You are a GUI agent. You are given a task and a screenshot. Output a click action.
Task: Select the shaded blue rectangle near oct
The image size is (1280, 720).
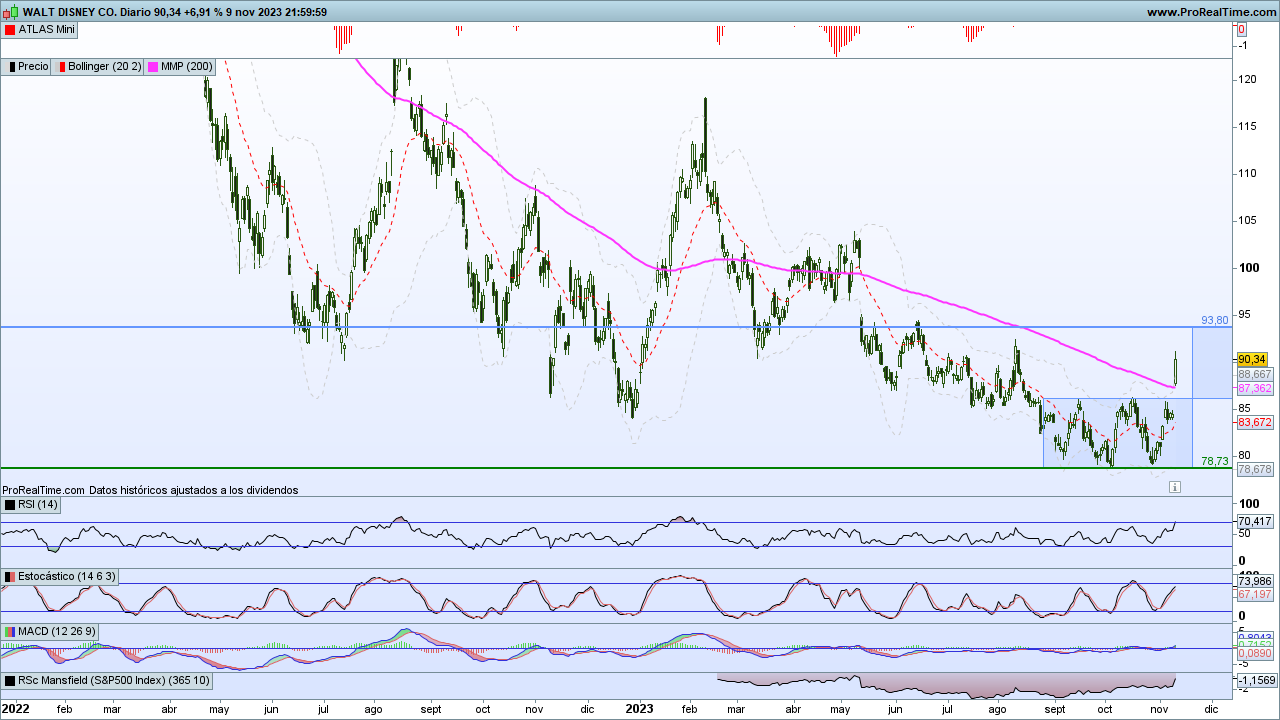point(1117,432)
